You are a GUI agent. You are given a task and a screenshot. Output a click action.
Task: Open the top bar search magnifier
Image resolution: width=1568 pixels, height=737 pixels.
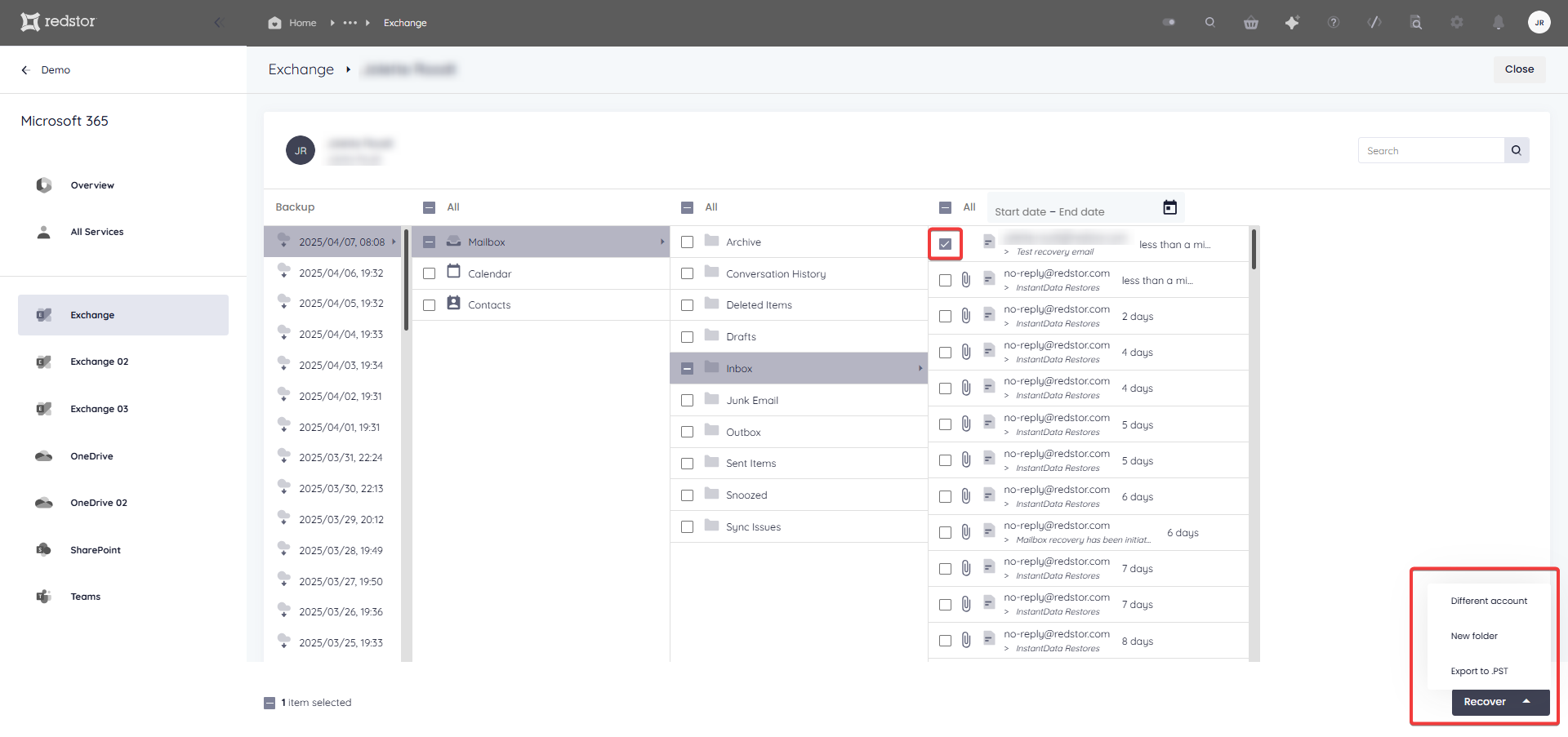tap(1210, 23)
